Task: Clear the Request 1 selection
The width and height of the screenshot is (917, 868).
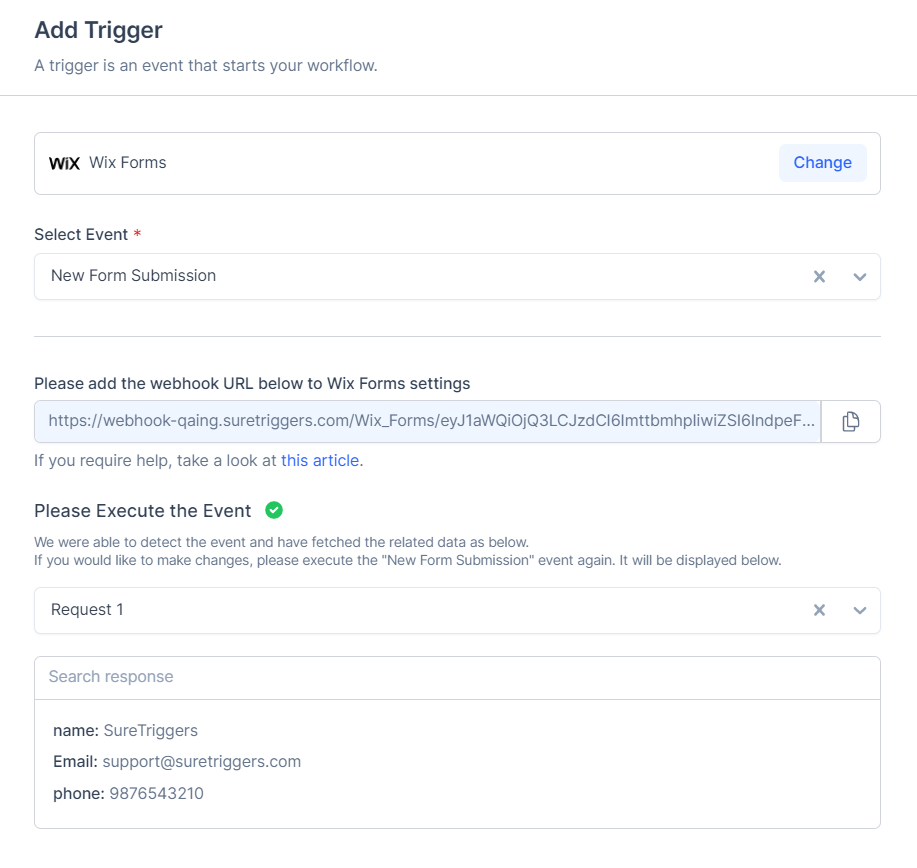Action: [819, 610]
